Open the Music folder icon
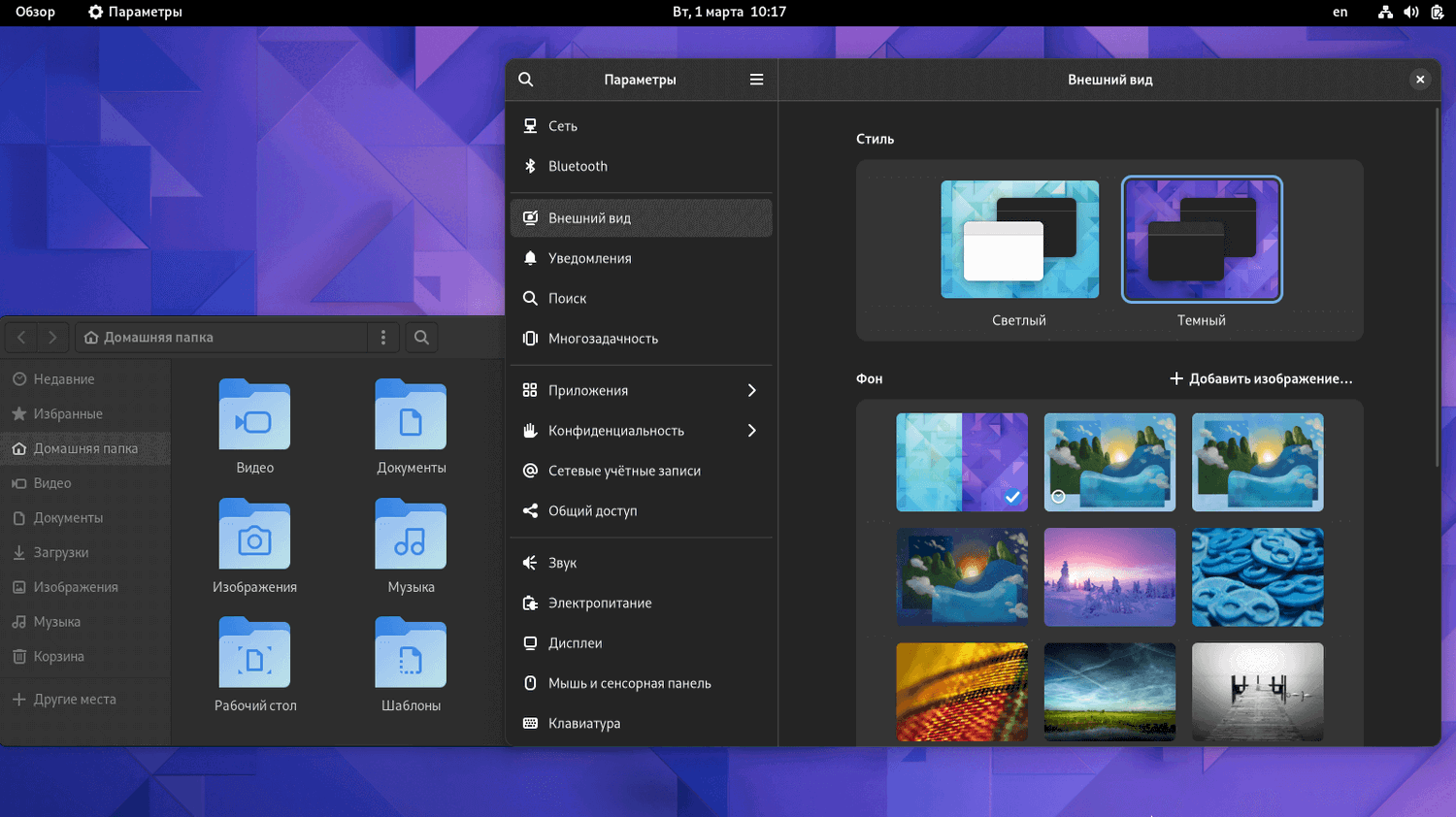This screenshot has width=1456, height=817. (x=411, y=535)
